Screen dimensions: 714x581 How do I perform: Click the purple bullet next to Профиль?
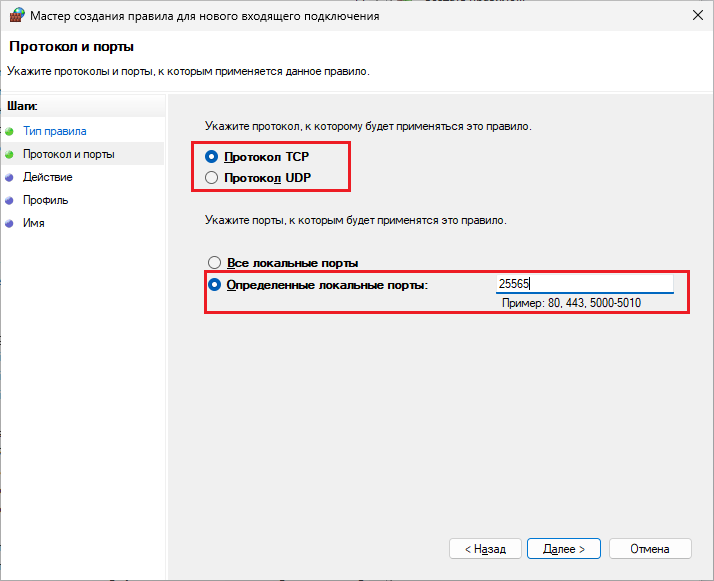(x=10, y=200)
